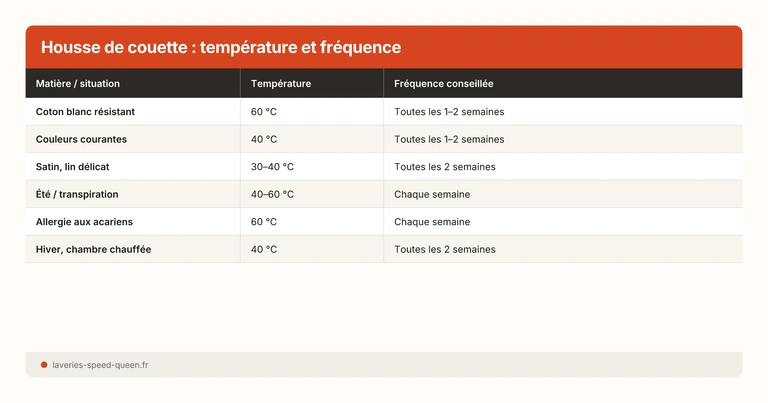Click the 'Hiver, chambre chauffée' row label

93,249
